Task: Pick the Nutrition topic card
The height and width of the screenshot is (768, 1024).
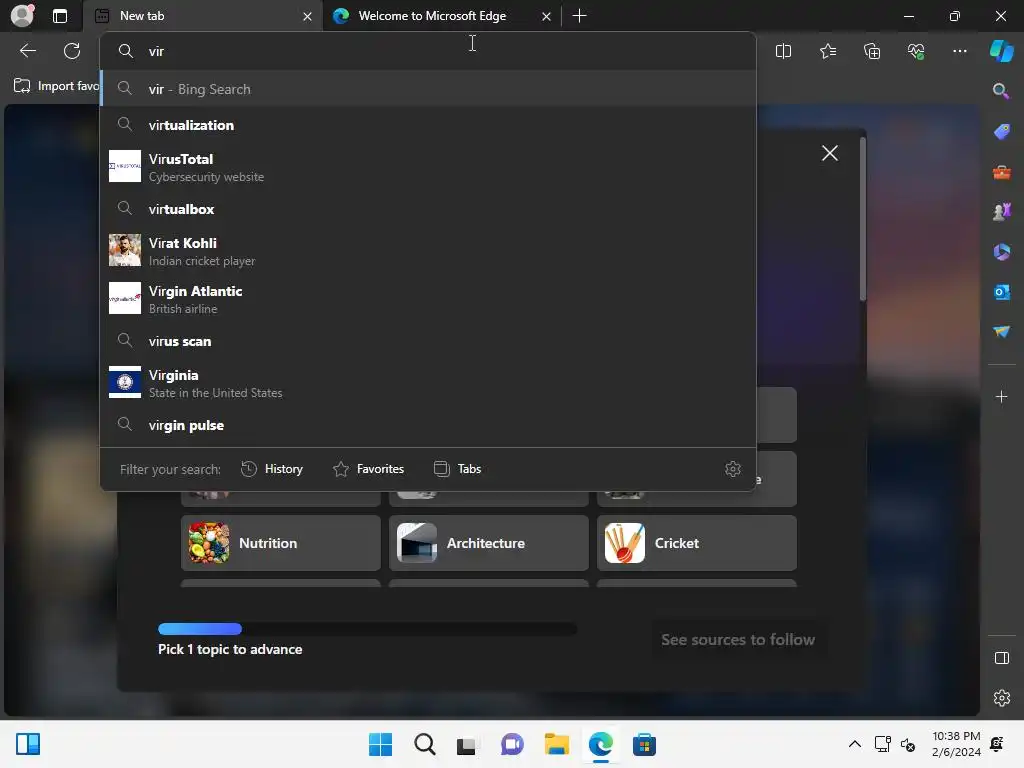Action: click(x=281, y=543)
